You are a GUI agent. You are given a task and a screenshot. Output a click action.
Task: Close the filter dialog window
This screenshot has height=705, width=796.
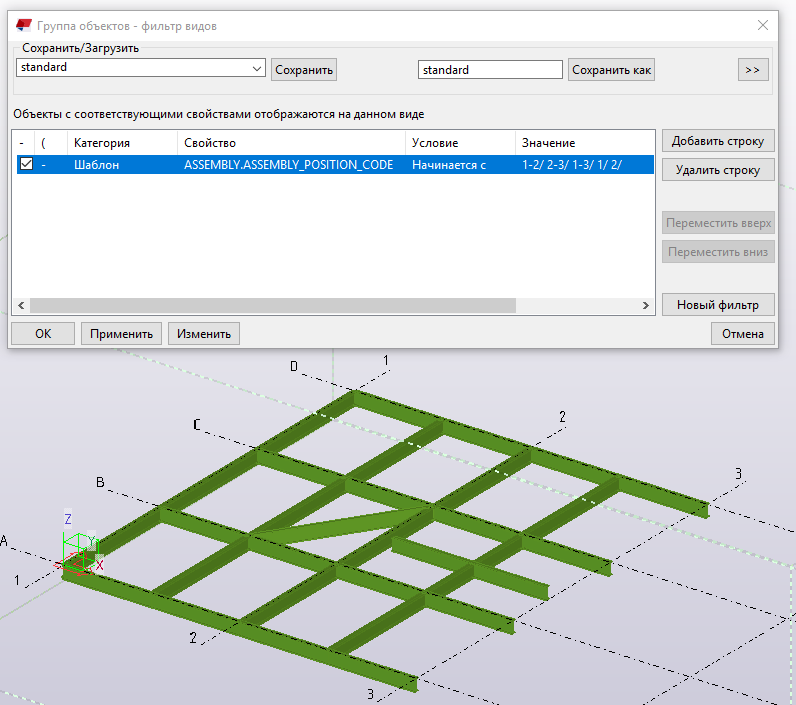[762, 26]
